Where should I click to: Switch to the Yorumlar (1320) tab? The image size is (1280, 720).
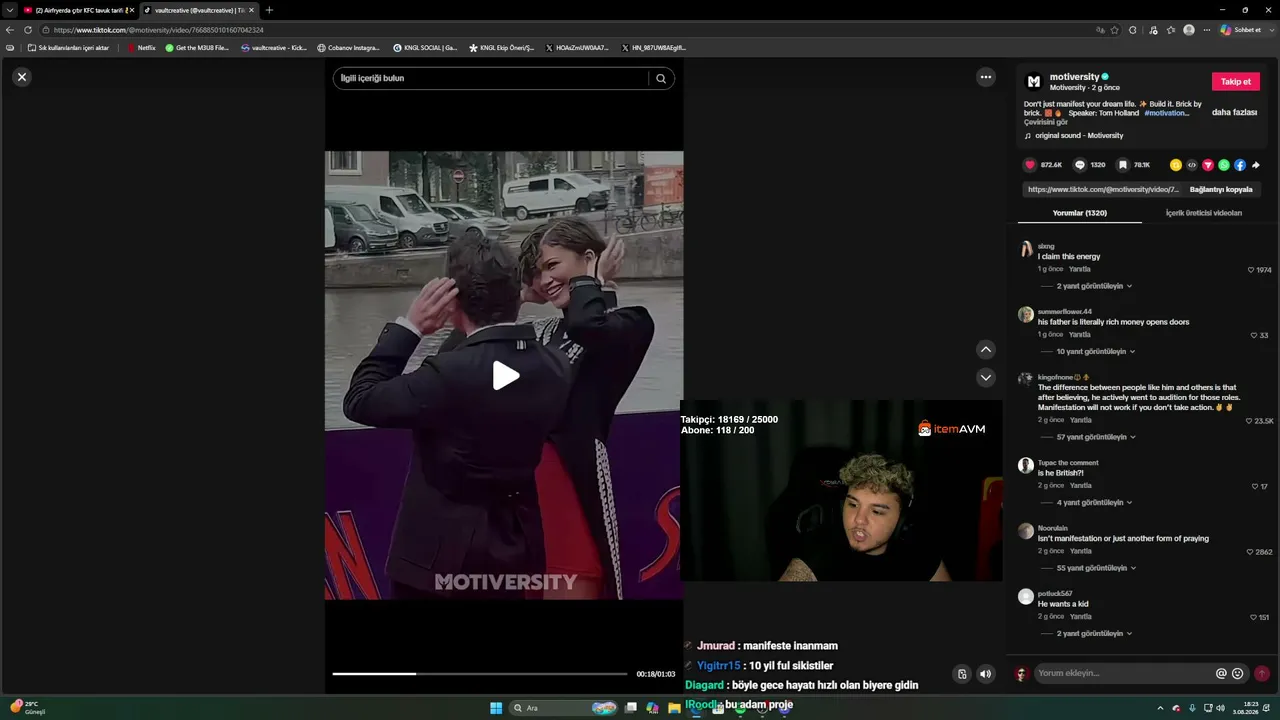coord(1080,213)
